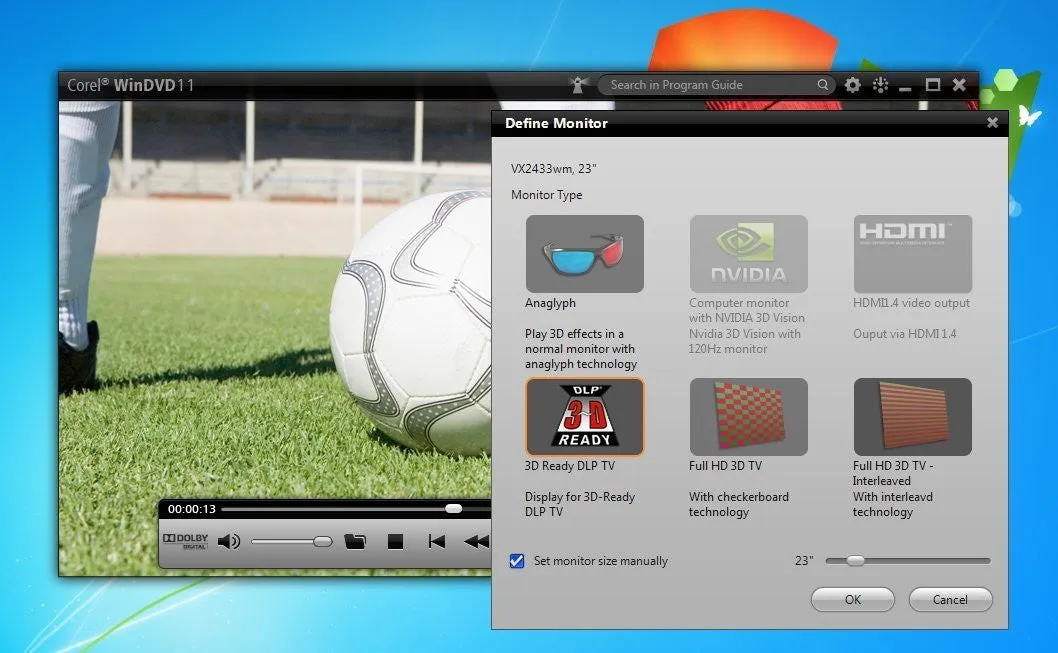Open the tools icon beside the gear

coord(880,85)
